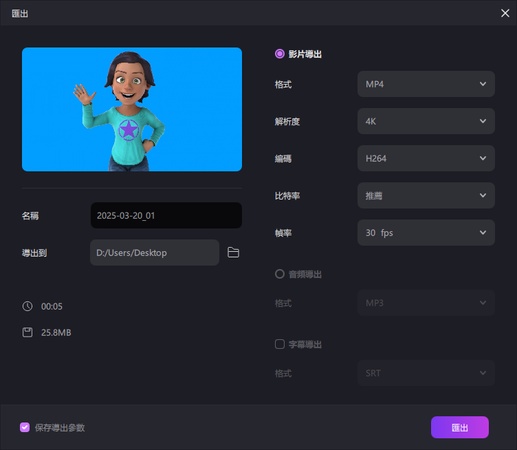The height and width of the screenshot is (450, 517).
Task: Click the 導出到 label
Action: (x=34, y=253)
